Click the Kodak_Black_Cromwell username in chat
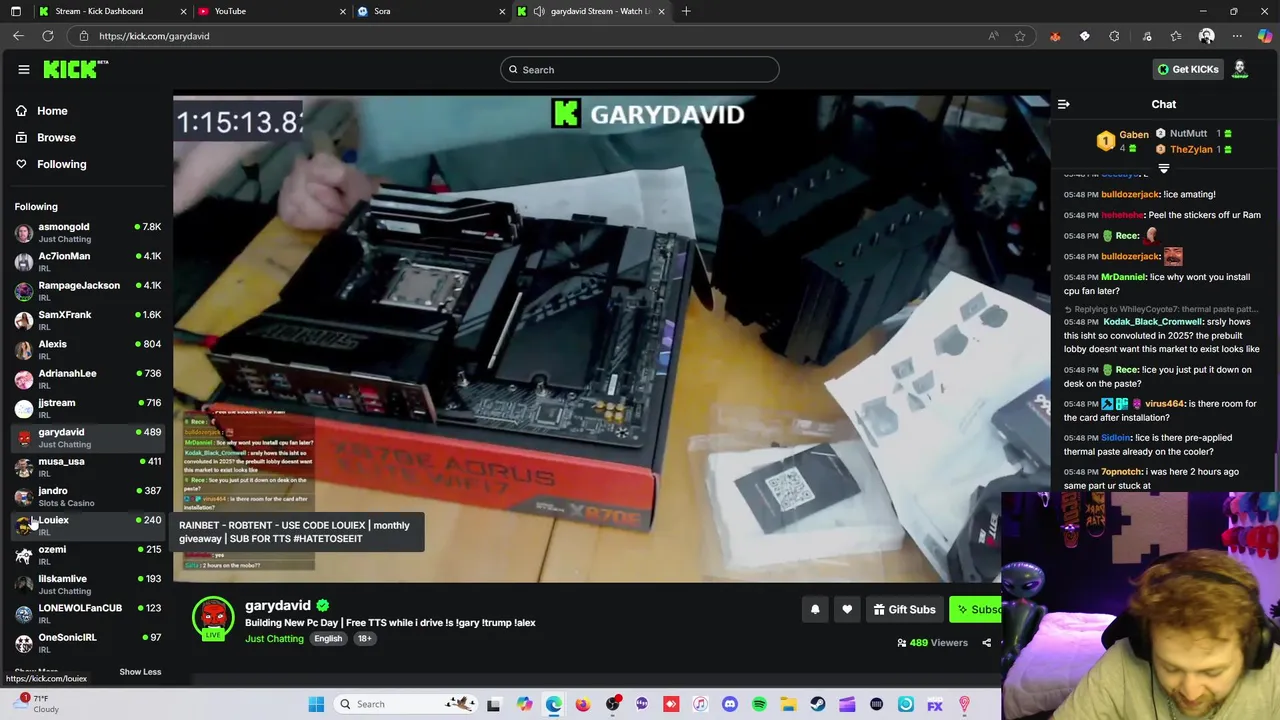Screen dimensions: 1280x720 coord(1153,322)
